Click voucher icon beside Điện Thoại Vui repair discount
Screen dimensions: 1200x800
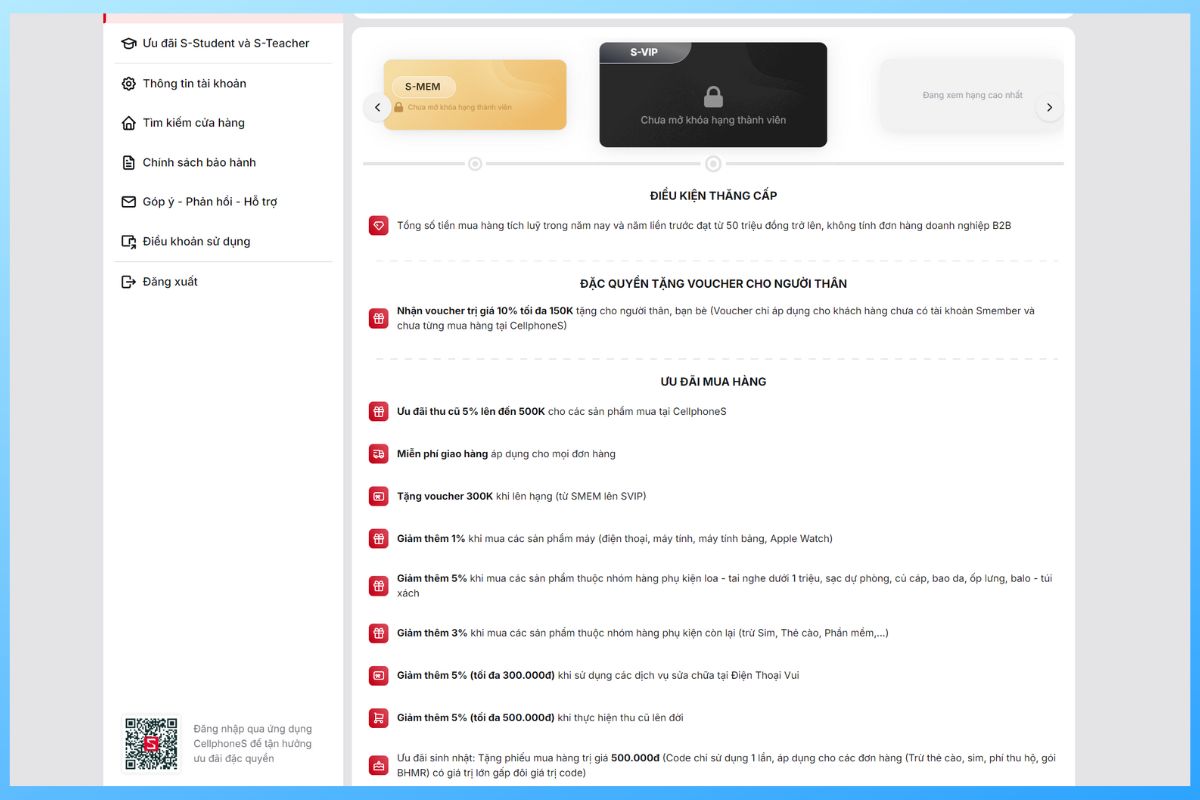[x=378, y=676]
